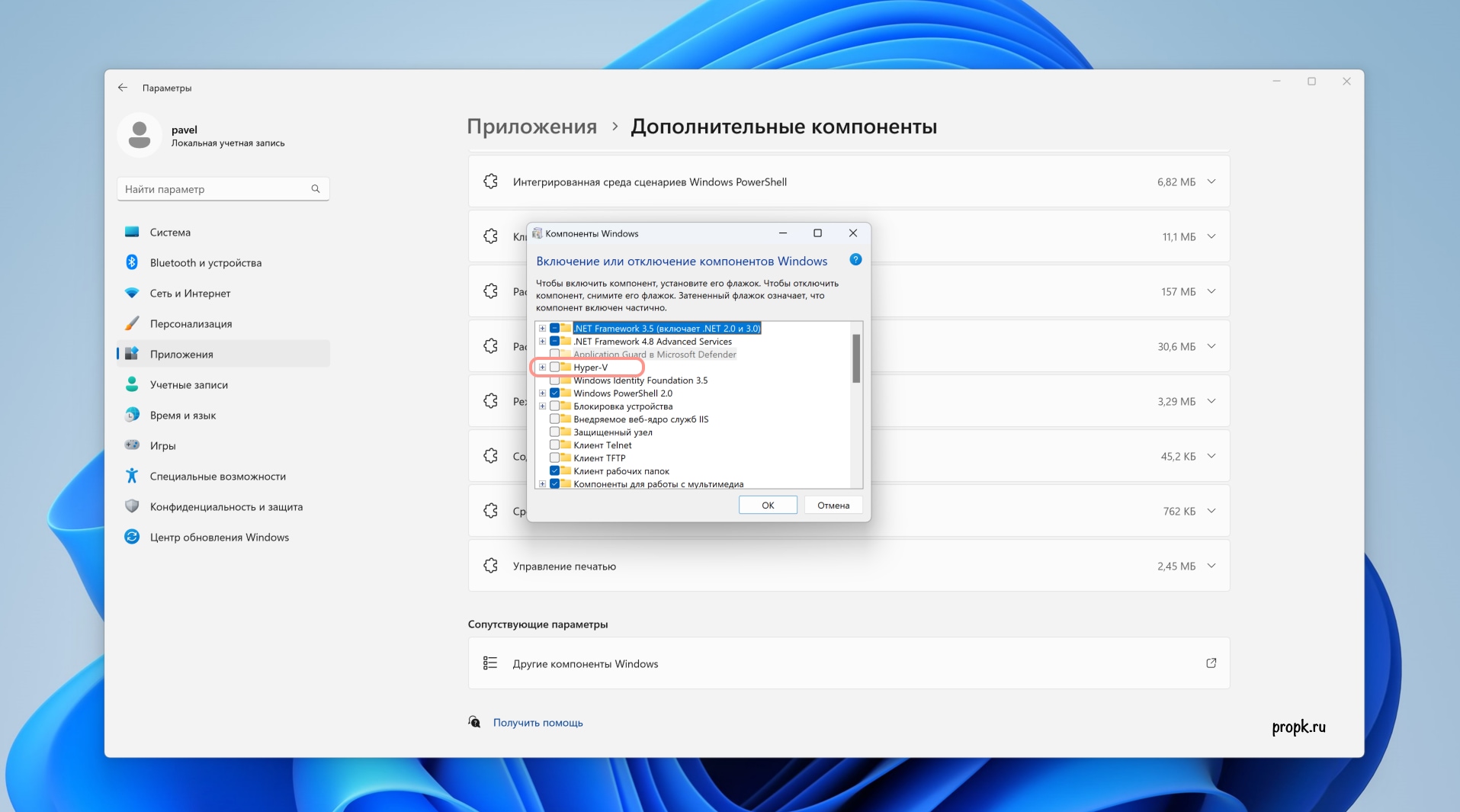Open help via blue question mark icon
This screenshot has height=812, width=1460.
point(855,260)
